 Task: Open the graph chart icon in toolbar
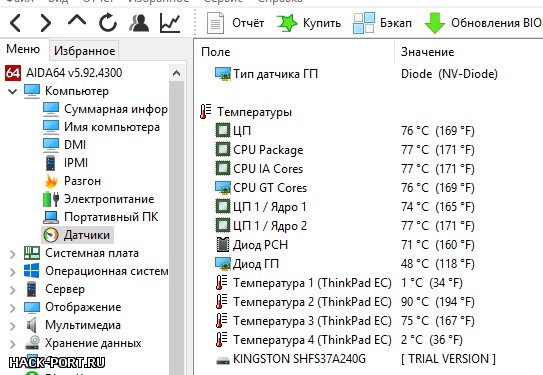(x=170, y=23)
